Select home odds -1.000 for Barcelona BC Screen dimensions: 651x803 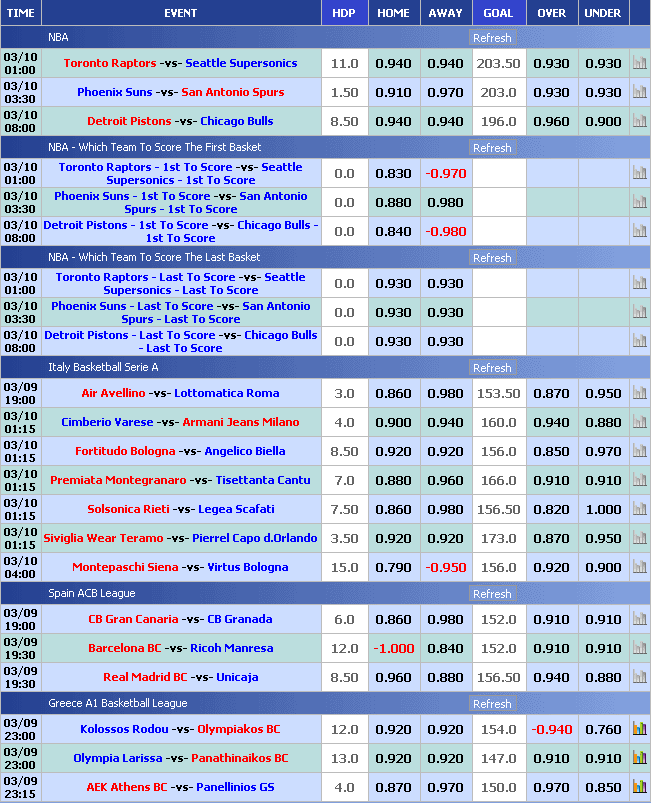click(393, 649)
